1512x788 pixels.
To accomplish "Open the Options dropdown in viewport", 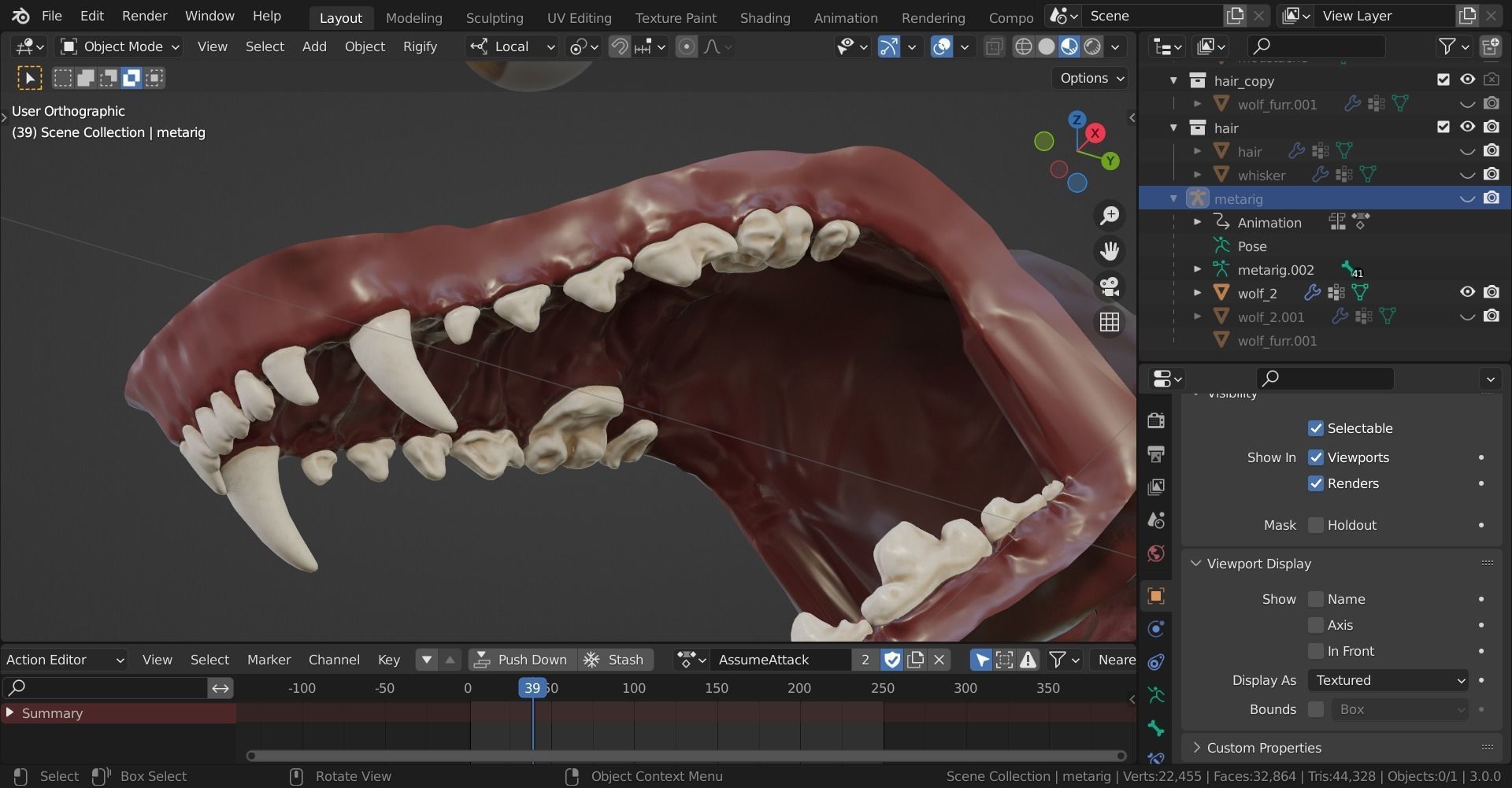I will point(1090,78).
